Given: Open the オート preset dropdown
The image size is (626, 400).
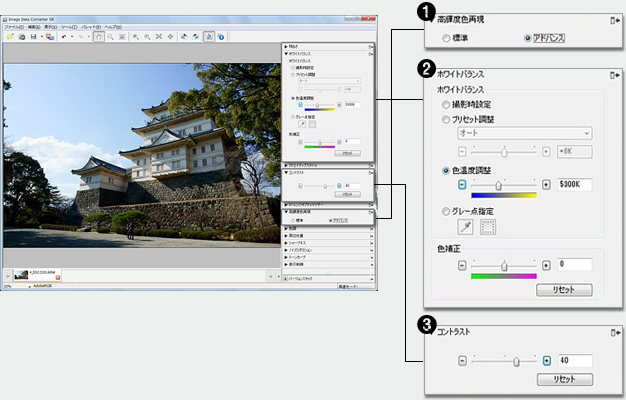Looking at the screenshot, I should click(525, 133).
